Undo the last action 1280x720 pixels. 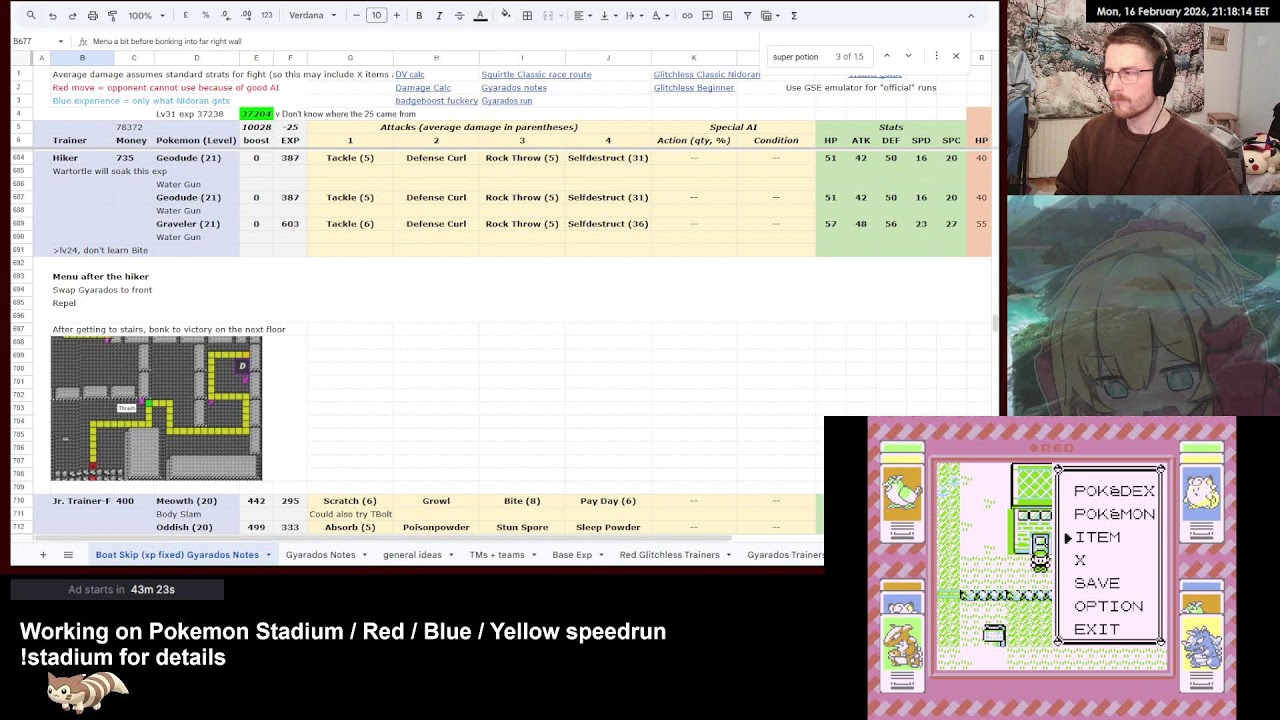(52, 16)
